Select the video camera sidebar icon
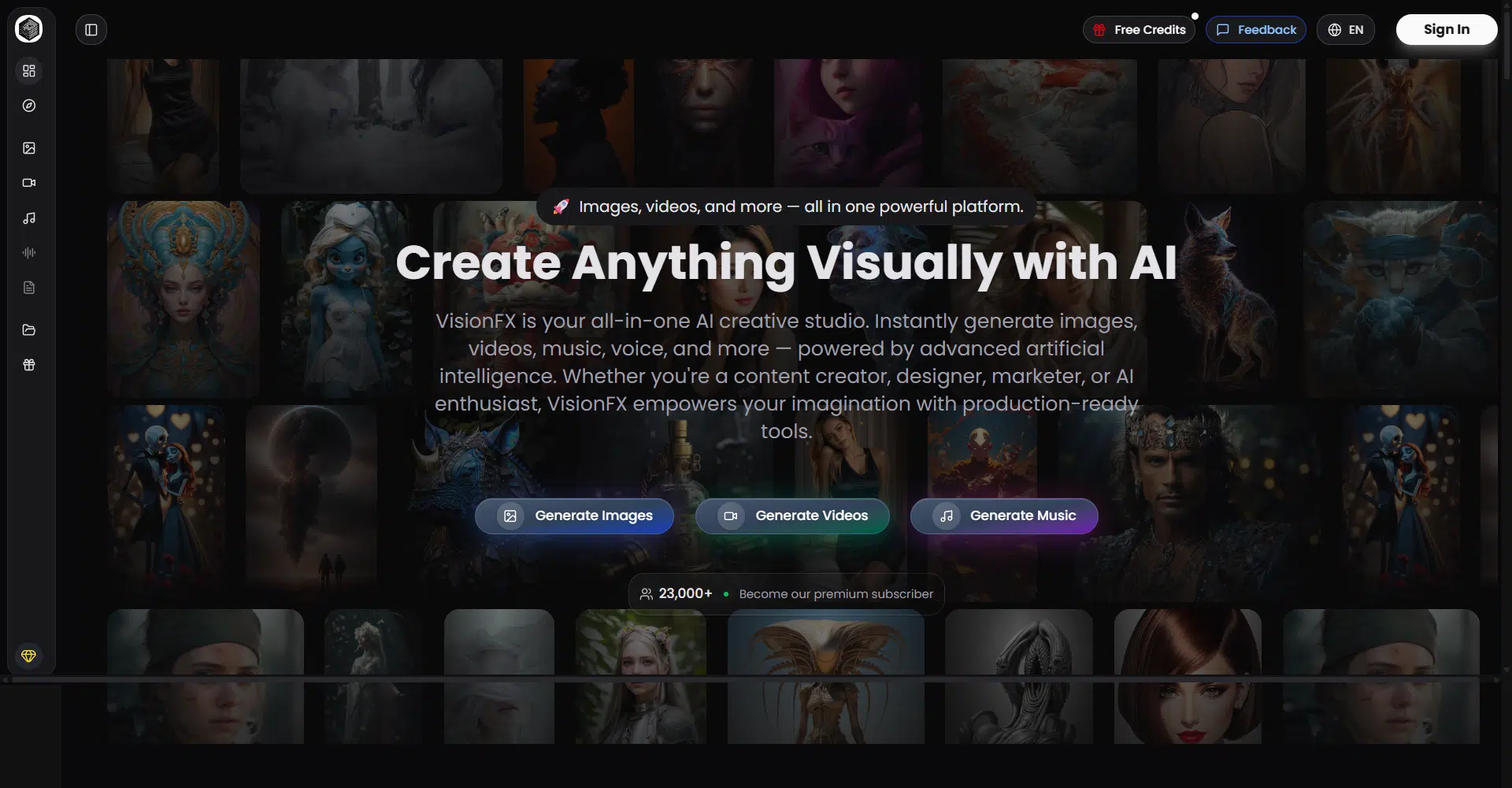The image size is (1512, 788). click(29, 183)
